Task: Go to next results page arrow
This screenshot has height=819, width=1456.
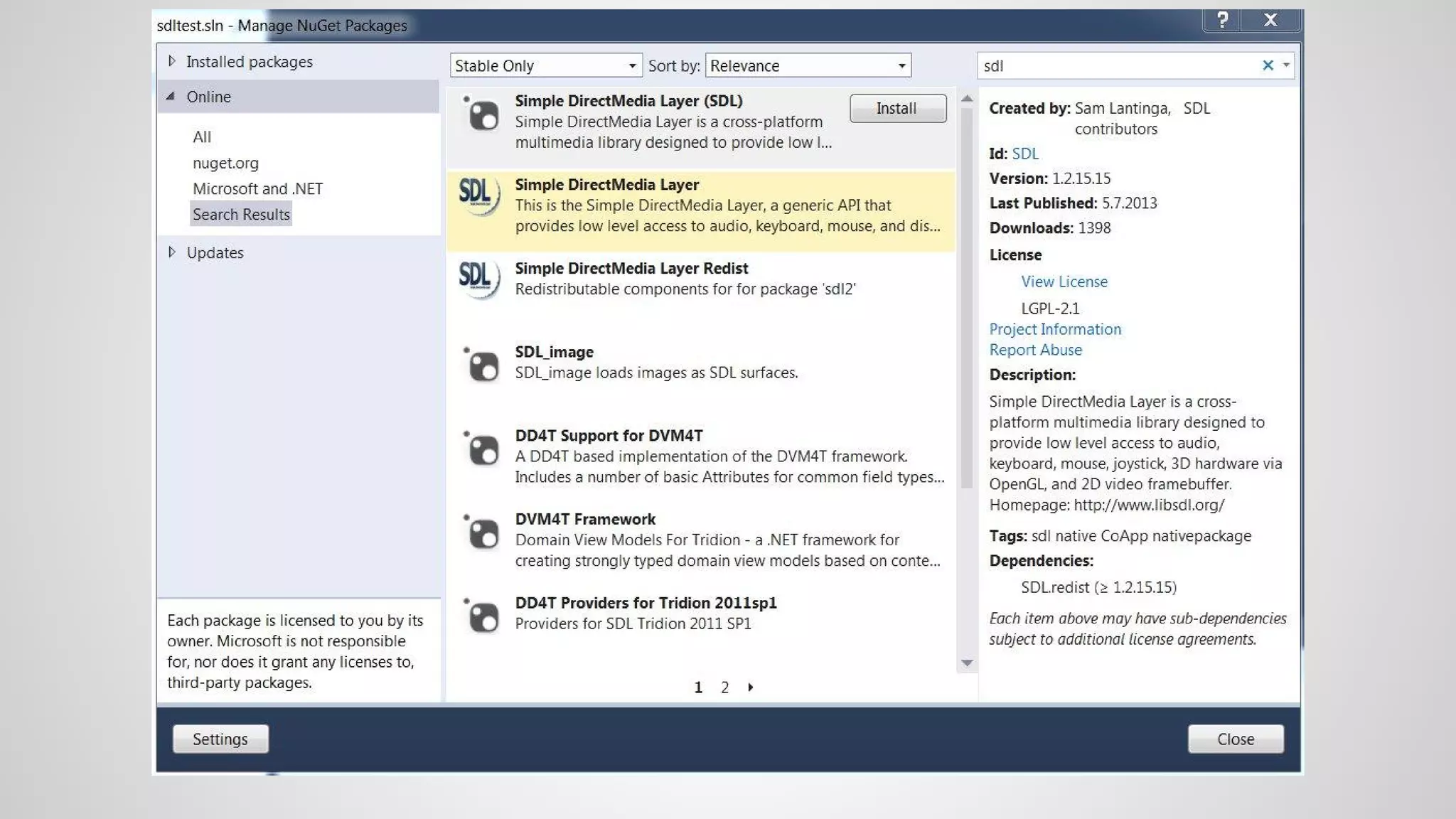Action: (x=751, y=687)
